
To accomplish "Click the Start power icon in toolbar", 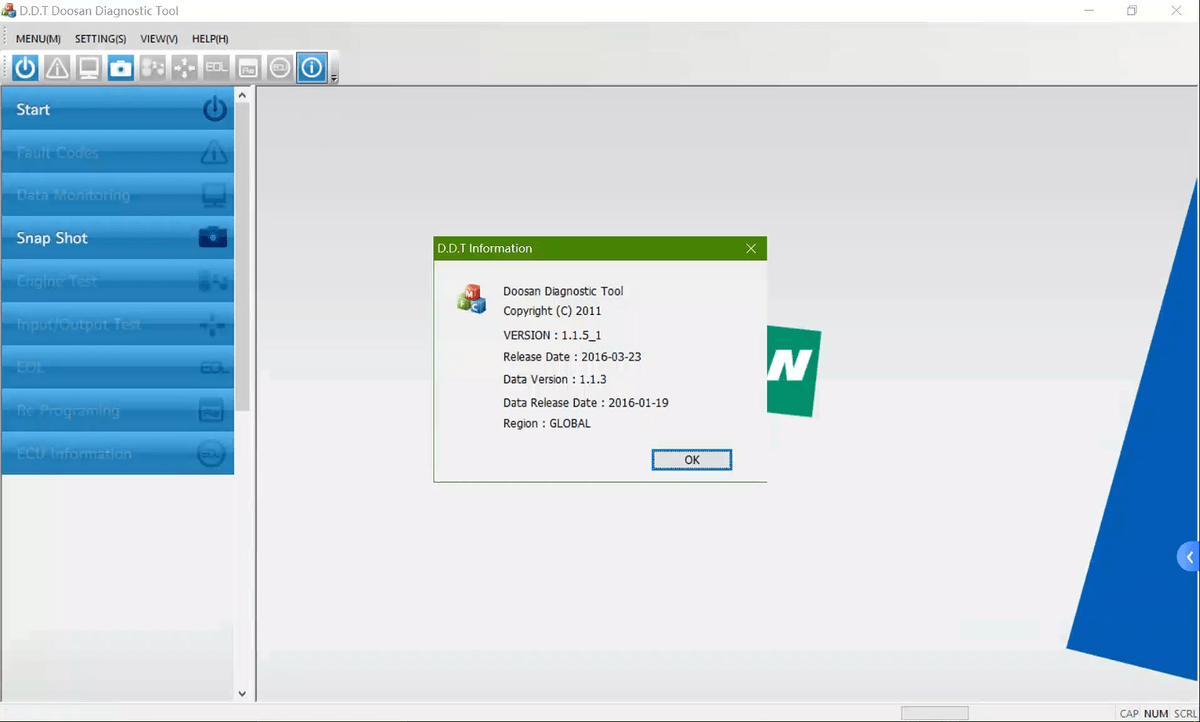I will pyautogui.click(x=25, y=68).
